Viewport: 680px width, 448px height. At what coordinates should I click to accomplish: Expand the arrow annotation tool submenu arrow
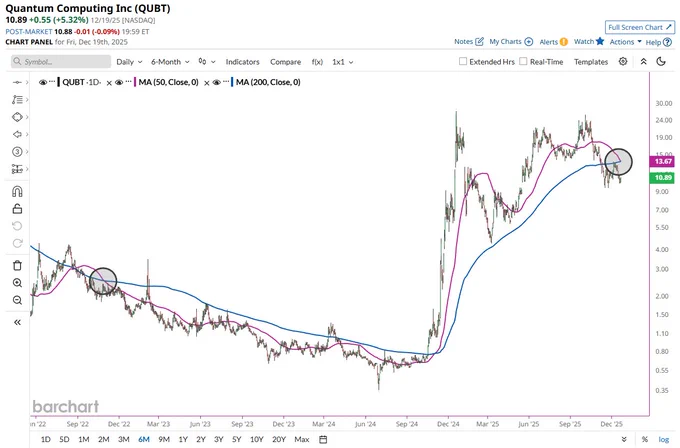27,134
